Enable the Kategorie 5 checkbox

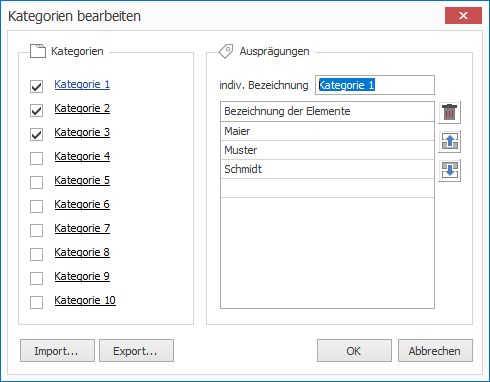pos(36,182)
